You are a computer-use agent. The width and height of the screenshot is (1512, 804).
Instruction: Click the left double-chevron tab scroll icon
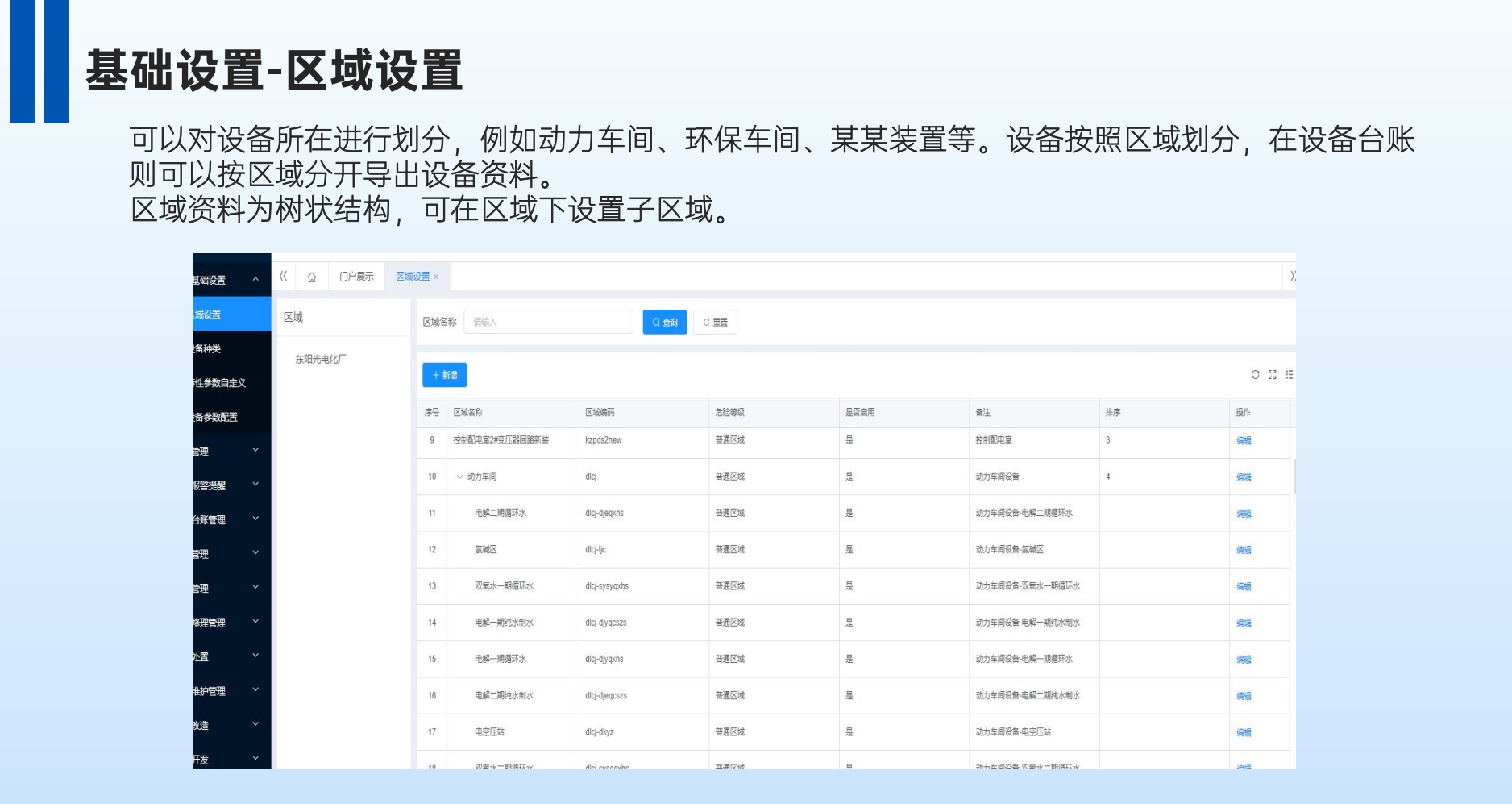(x=284, y=277)
